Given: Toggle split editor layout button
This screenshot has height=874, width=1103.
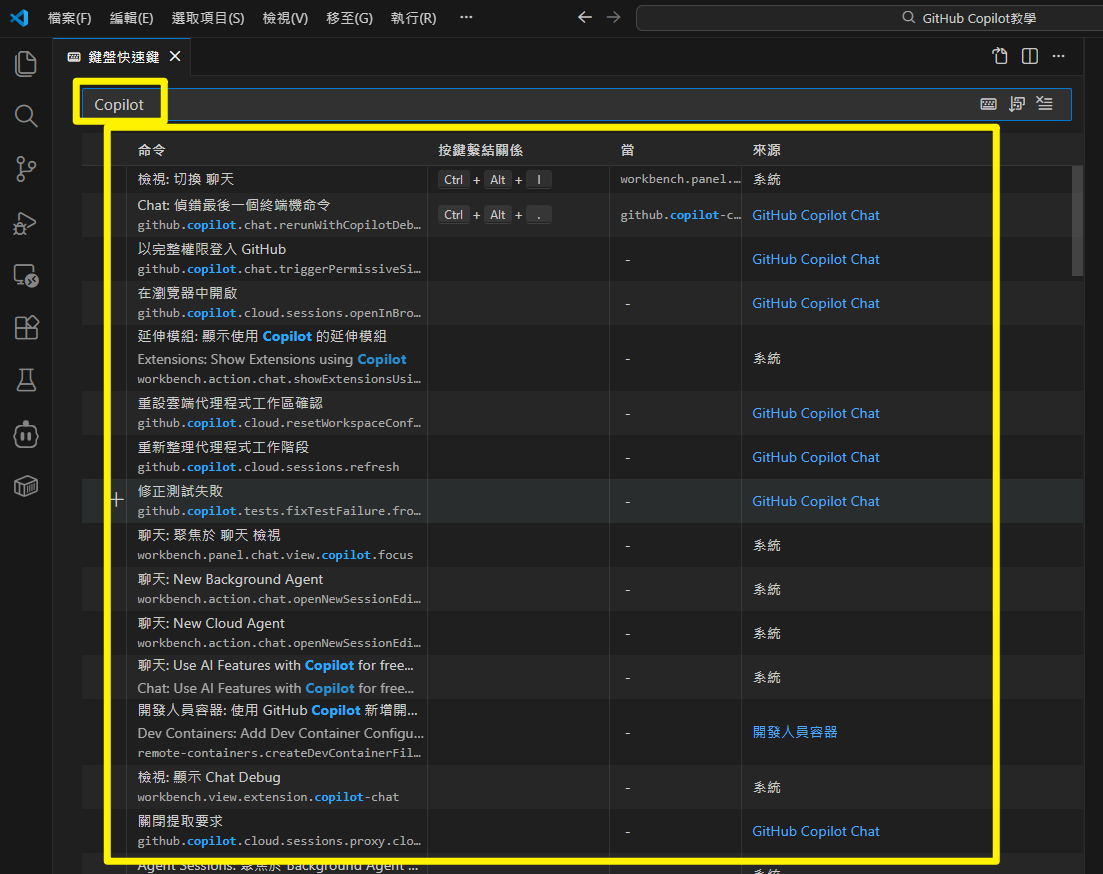Looking at the screenshot, I should [x=1030, y=56].
